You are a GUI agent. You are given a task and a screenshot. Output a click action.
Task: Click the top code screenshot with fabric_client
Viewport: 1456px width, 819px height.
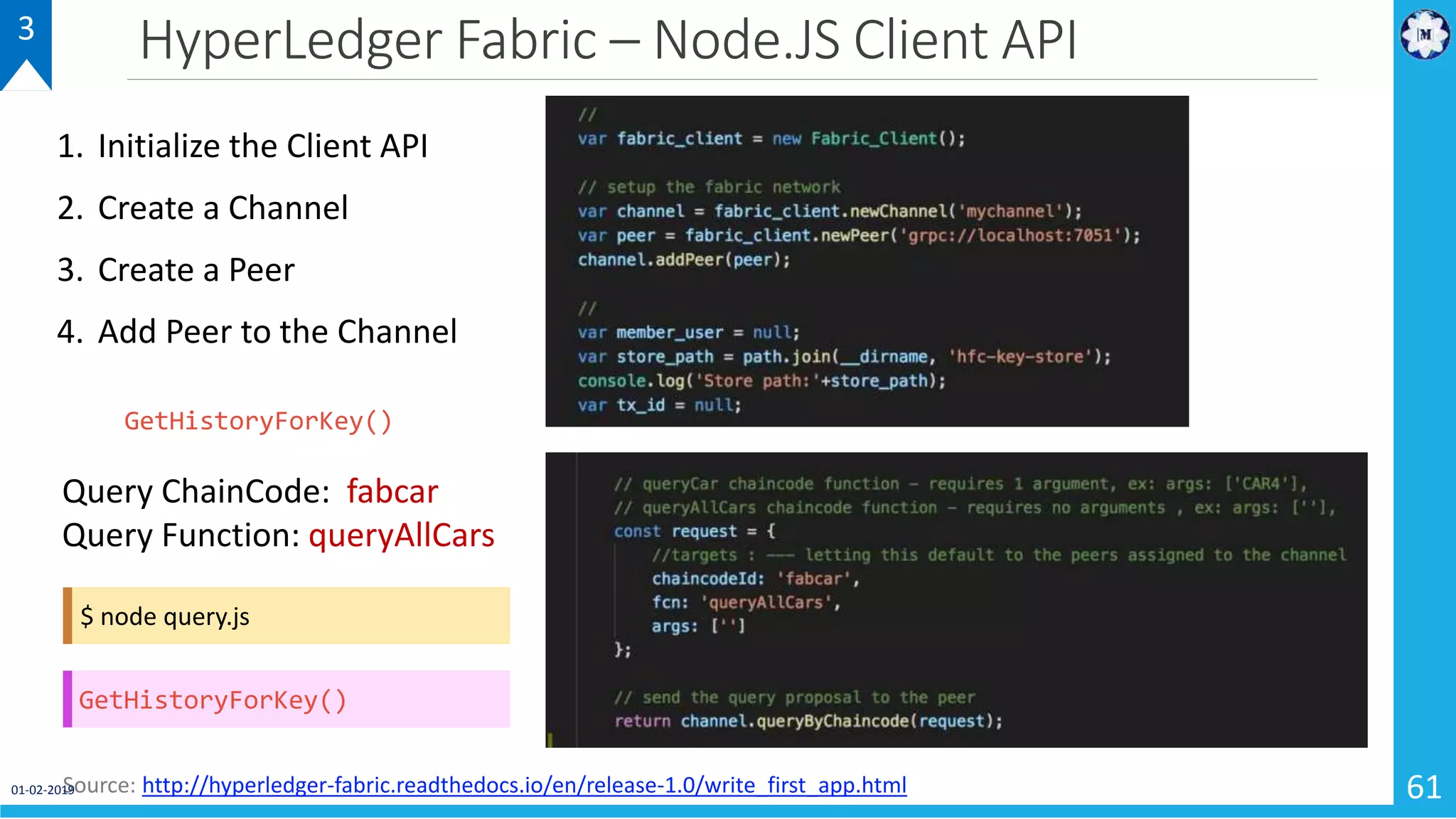tap(866, 261)
